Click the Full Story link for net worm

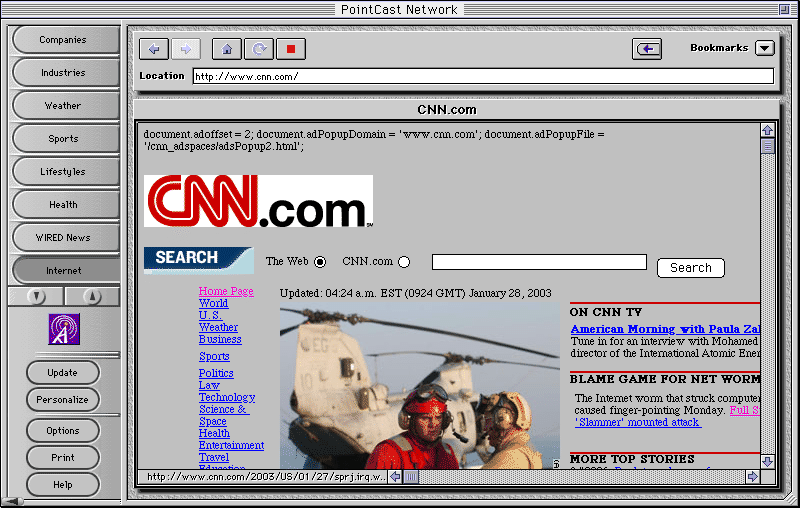tap(745, 410)
